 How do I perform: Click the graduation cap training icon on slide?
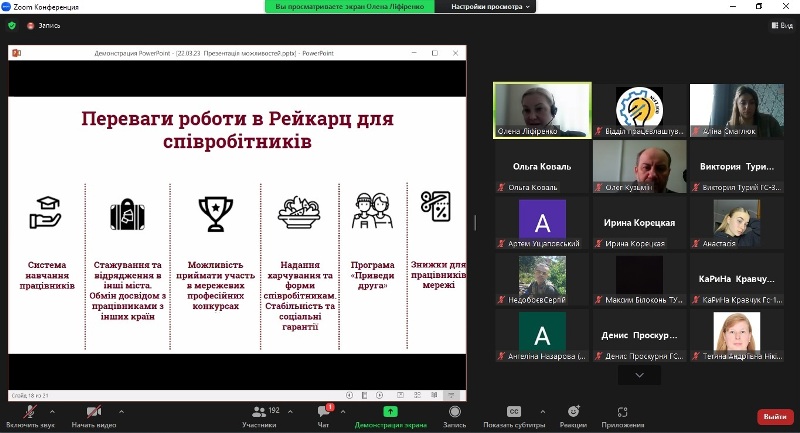45,213
